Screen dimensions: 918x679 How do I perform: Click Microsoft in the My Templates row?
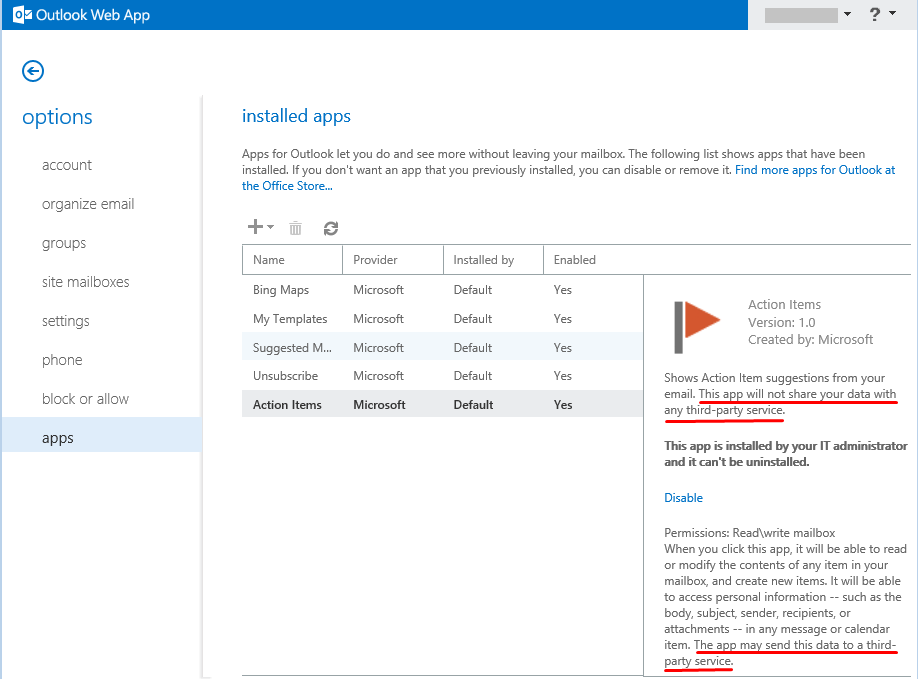coord(378,319)
